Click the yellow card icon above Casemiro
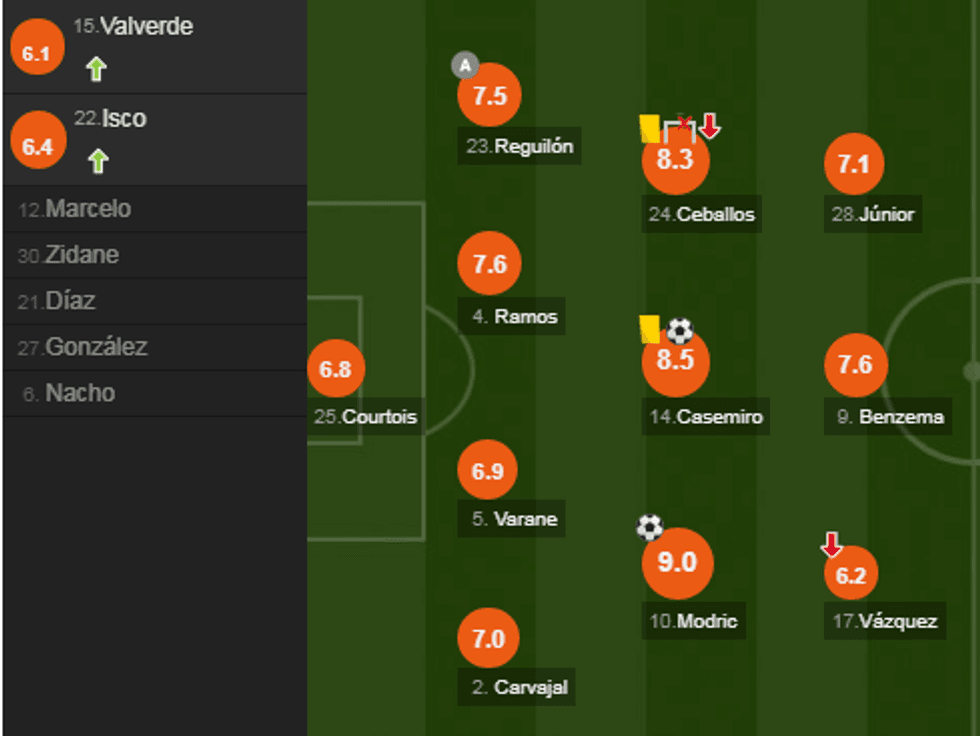Image resolution: width=980 pixels, height=736 pixels. [x=649, y=329]
